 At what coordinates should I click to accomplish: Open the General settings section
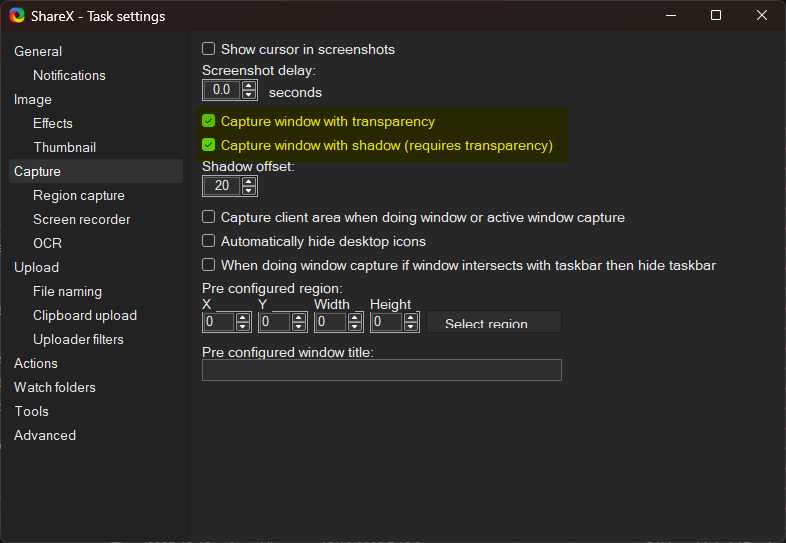pos(38,51)
